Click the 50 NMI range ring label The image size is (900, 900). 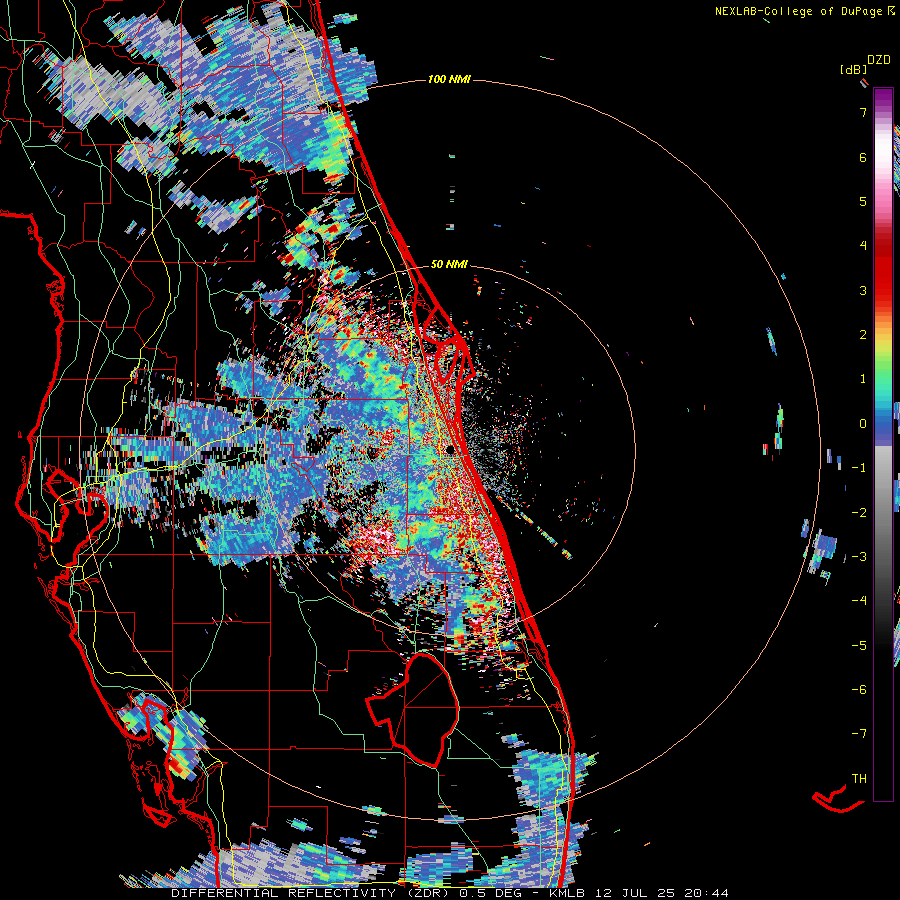tap(449, 264)
